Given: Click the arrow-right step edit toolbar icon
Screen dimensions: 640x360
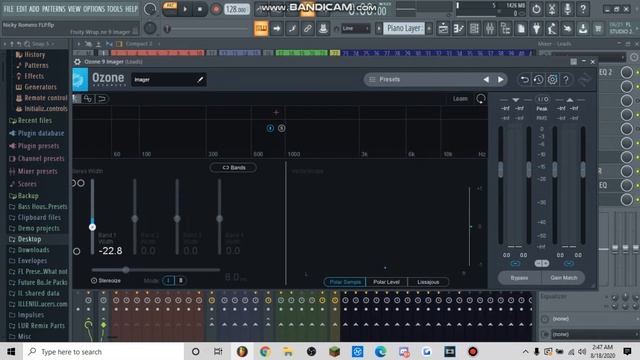Looking at the screenshot, I should (277, 29).
